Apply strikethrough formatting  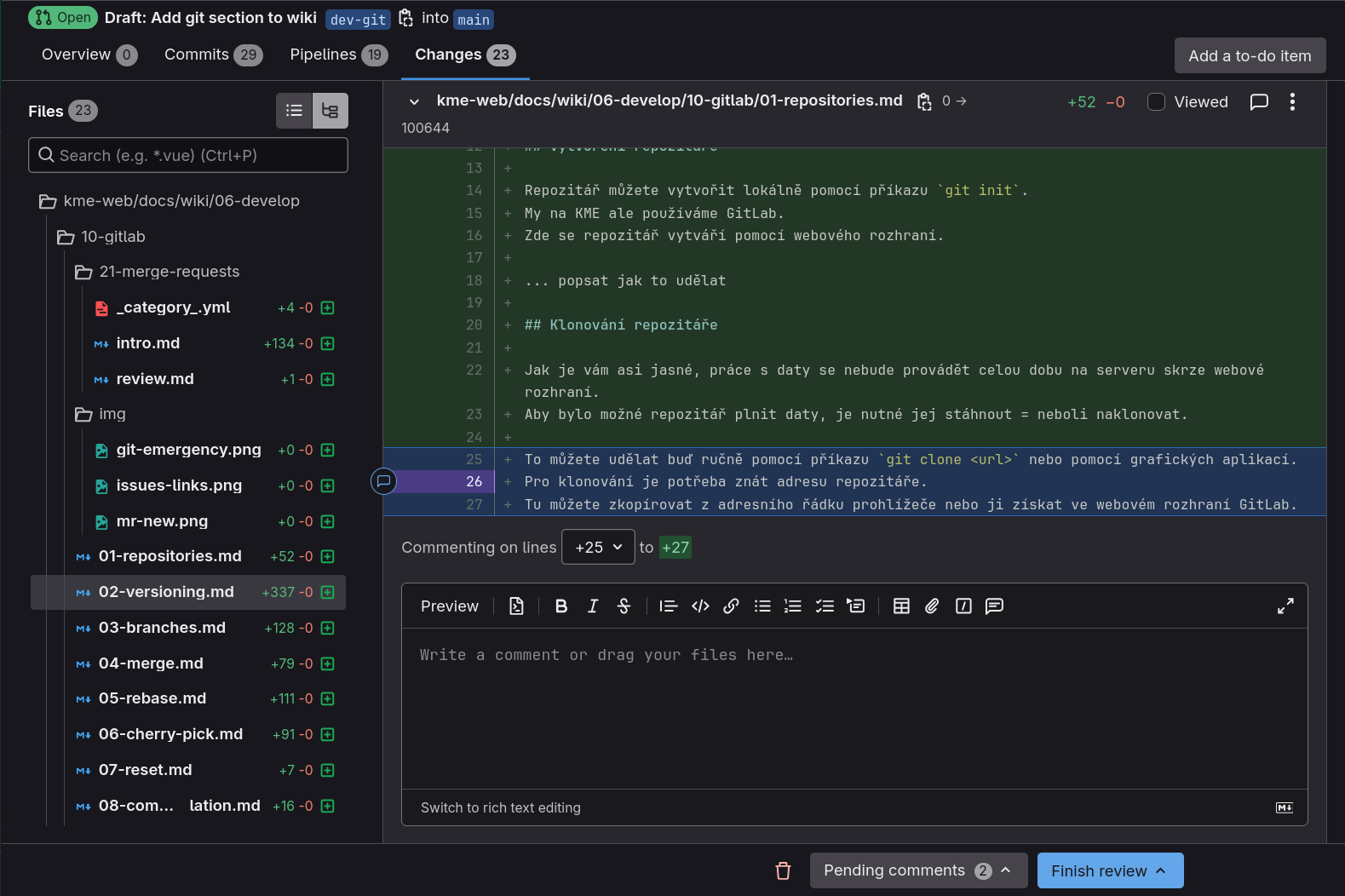[x=624, y=606]
